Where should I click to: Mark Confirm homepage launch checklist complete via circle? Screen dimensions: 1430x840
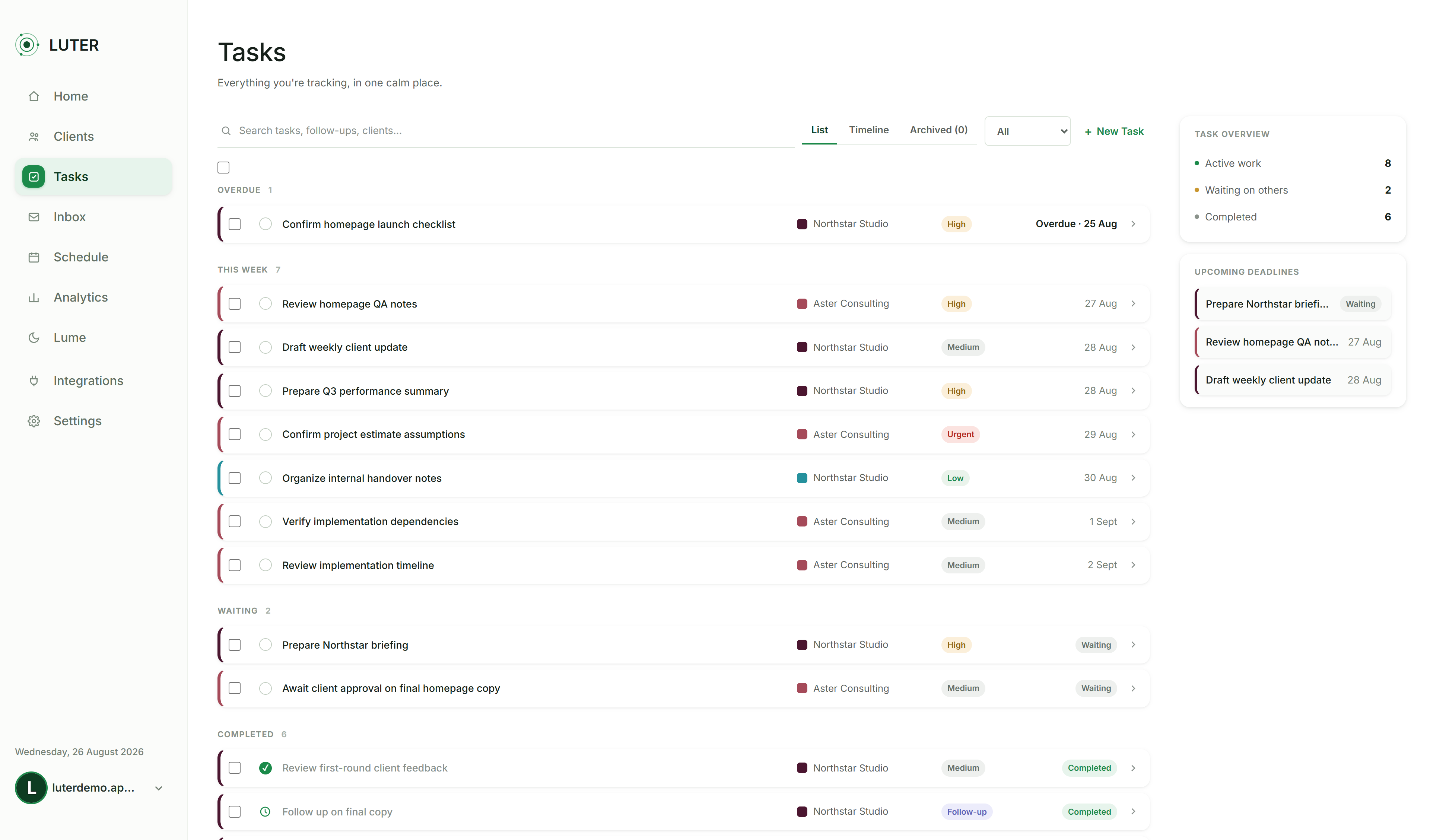pyautogui.click(x=265, y=224)
